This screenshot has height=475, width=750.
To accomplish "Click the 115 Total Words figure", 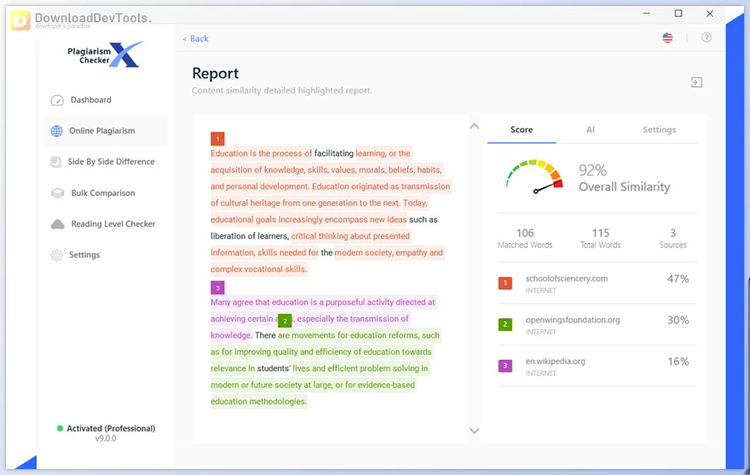I will point(600,233).
